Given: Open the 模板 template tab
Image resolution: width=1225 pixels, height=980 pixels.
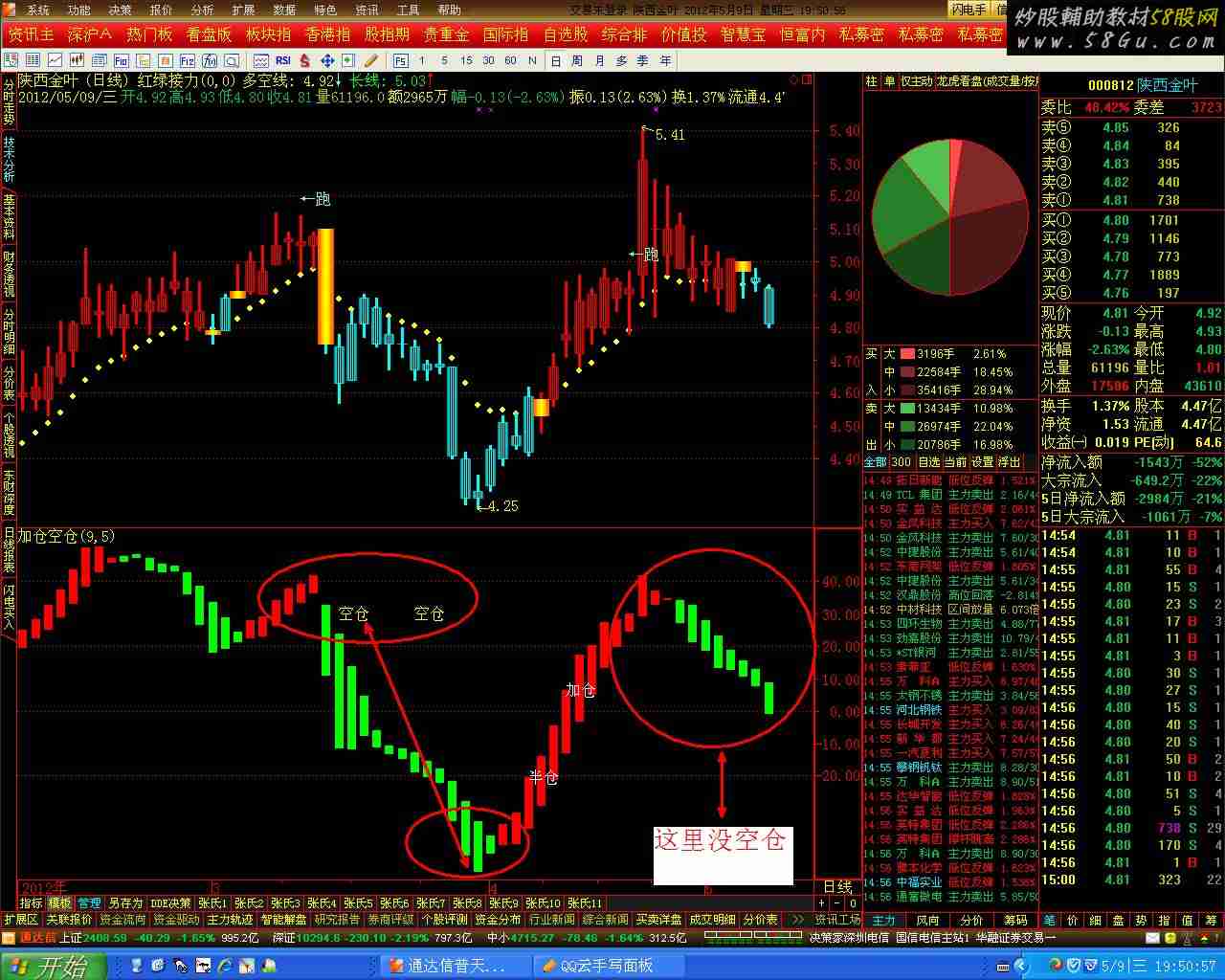Looking at the screenshot, I should tap(60, 903).
